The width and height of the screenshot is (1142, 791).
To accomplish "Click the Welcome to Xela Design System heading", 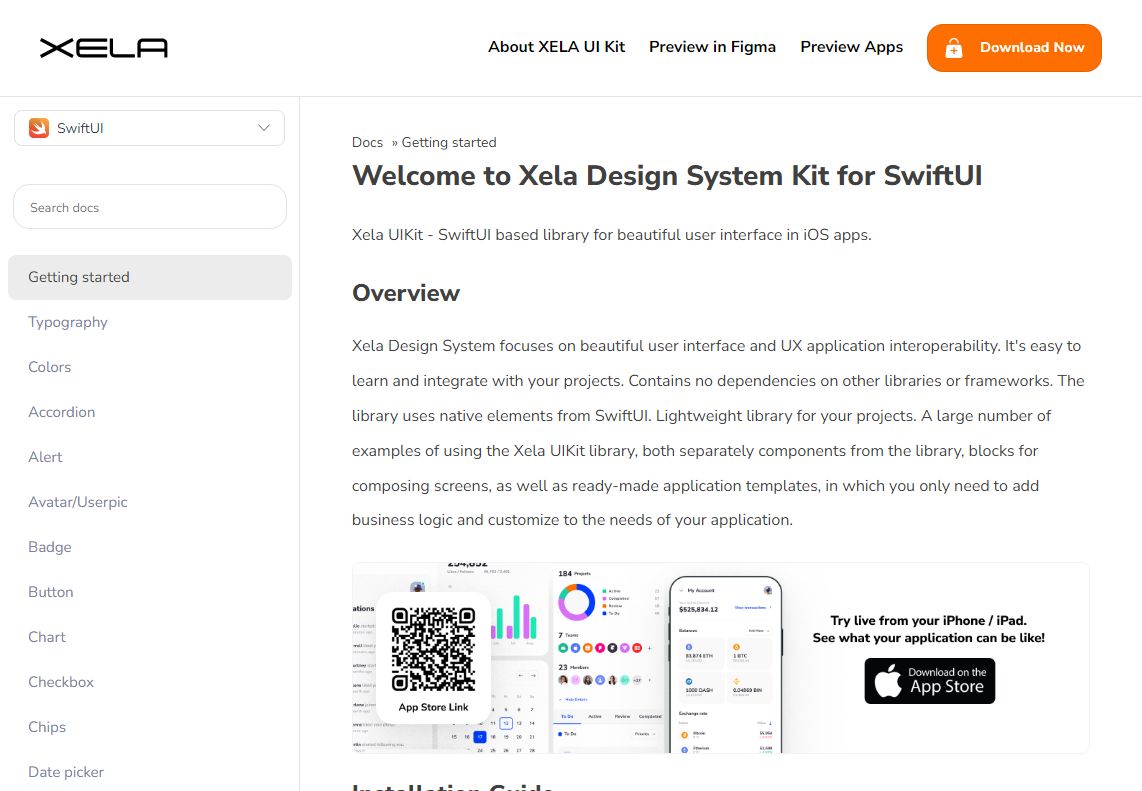I will (667, 176).
